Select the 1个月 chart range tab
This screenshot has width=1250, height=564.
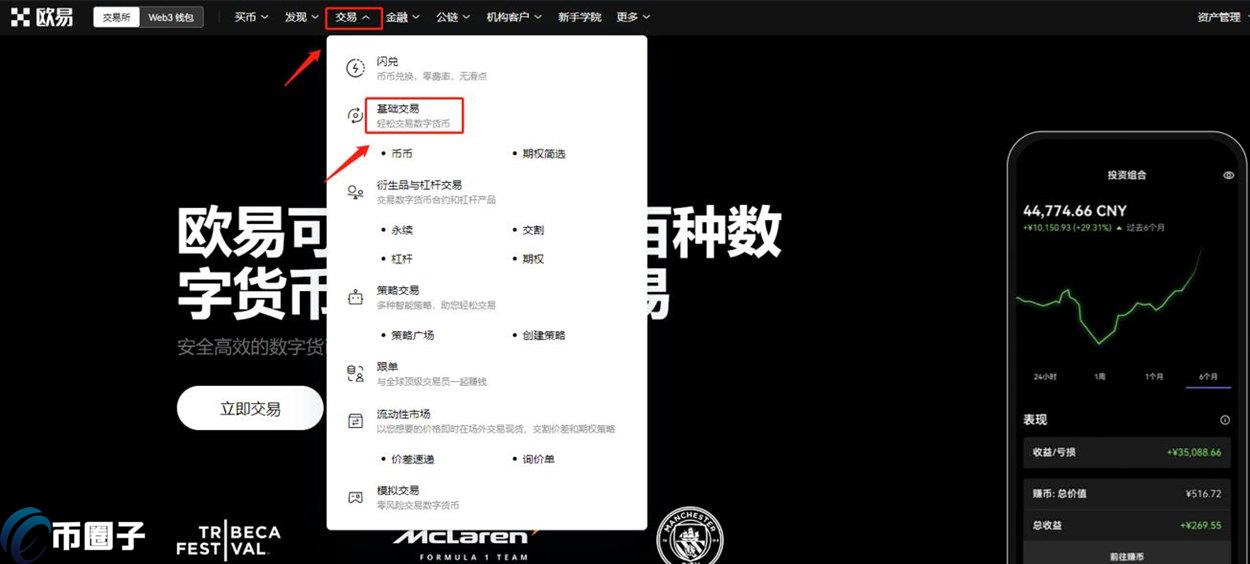click(1154, 377)
